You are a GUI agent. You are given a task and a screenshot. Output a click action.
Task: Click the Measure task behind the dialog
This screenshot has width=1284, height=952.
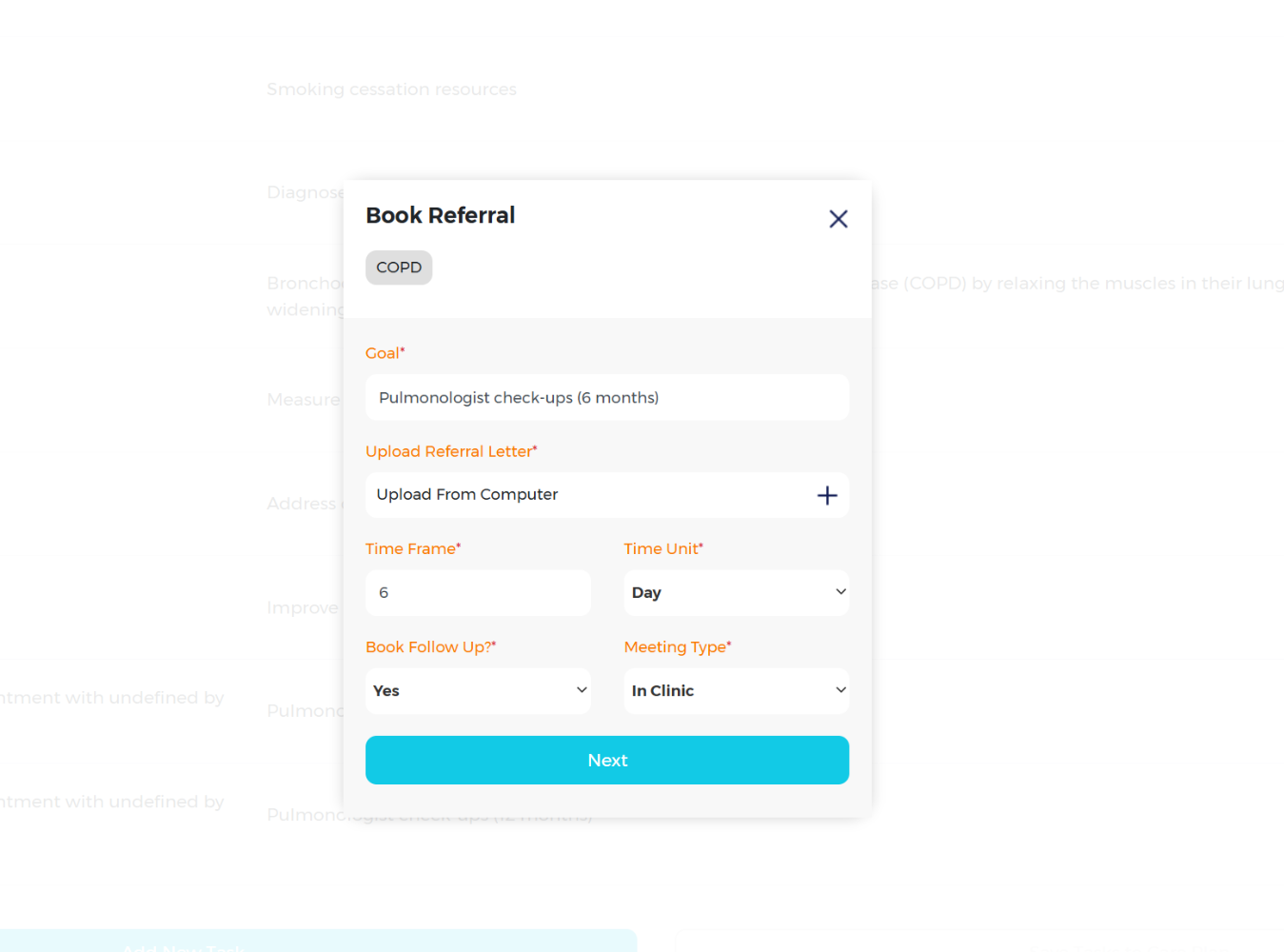click(x=303, y=400)
